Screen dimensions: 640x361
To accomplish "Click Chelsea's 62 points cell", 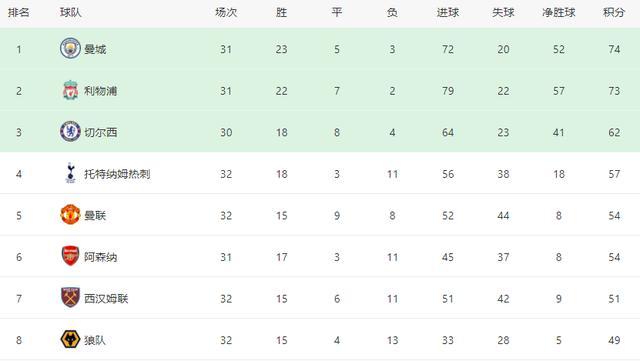I will pyautogui.click(x=614, y=132).
